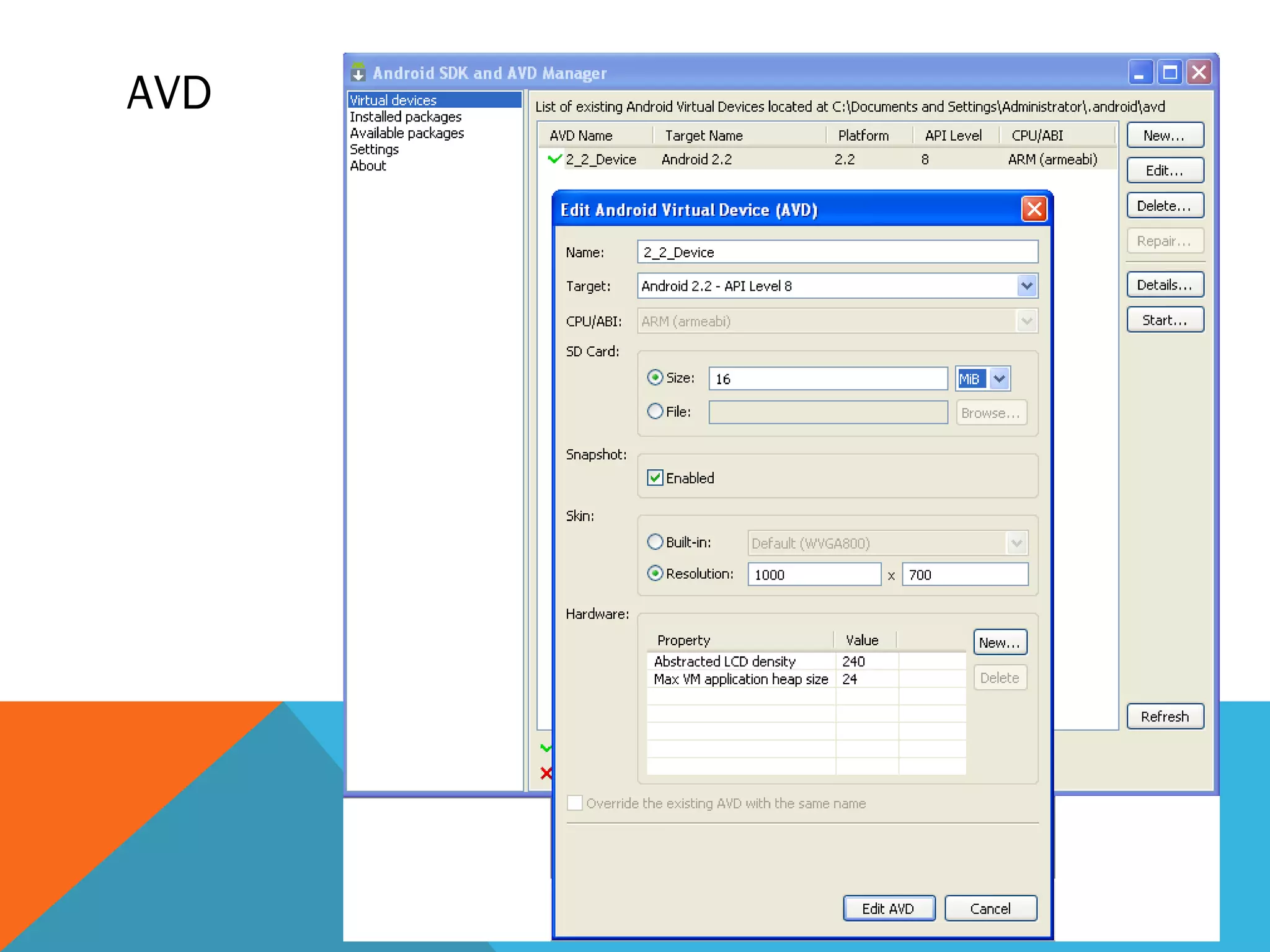Select the SD Card Size radio button
This screenshot has height=952, width=1270.
click(x=655, y=377)
